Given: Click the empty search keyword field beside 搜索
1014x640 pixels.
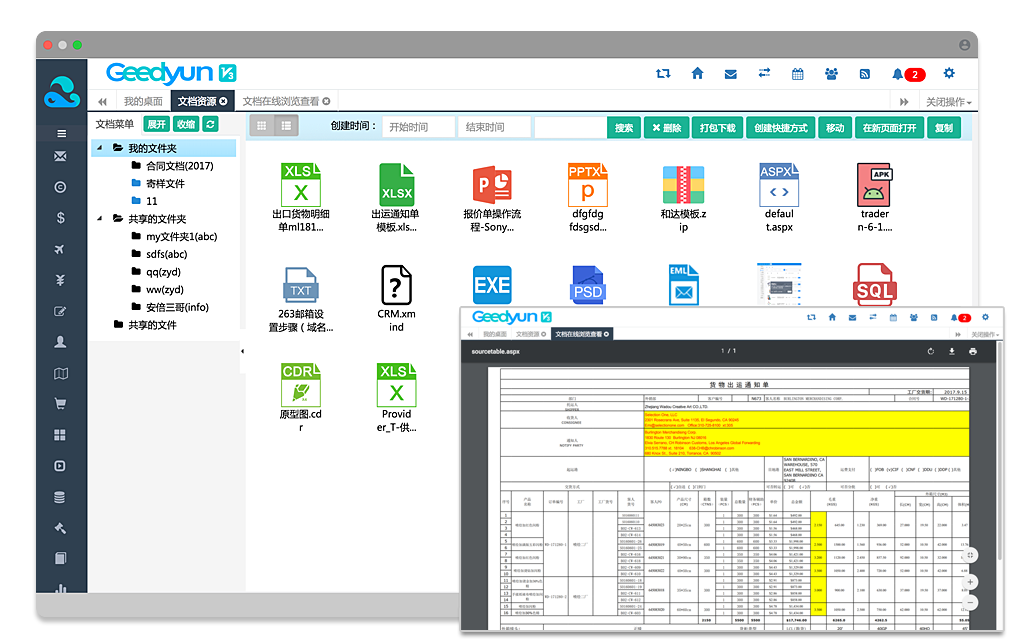Looking at the screenshot, I should (570, 127).
